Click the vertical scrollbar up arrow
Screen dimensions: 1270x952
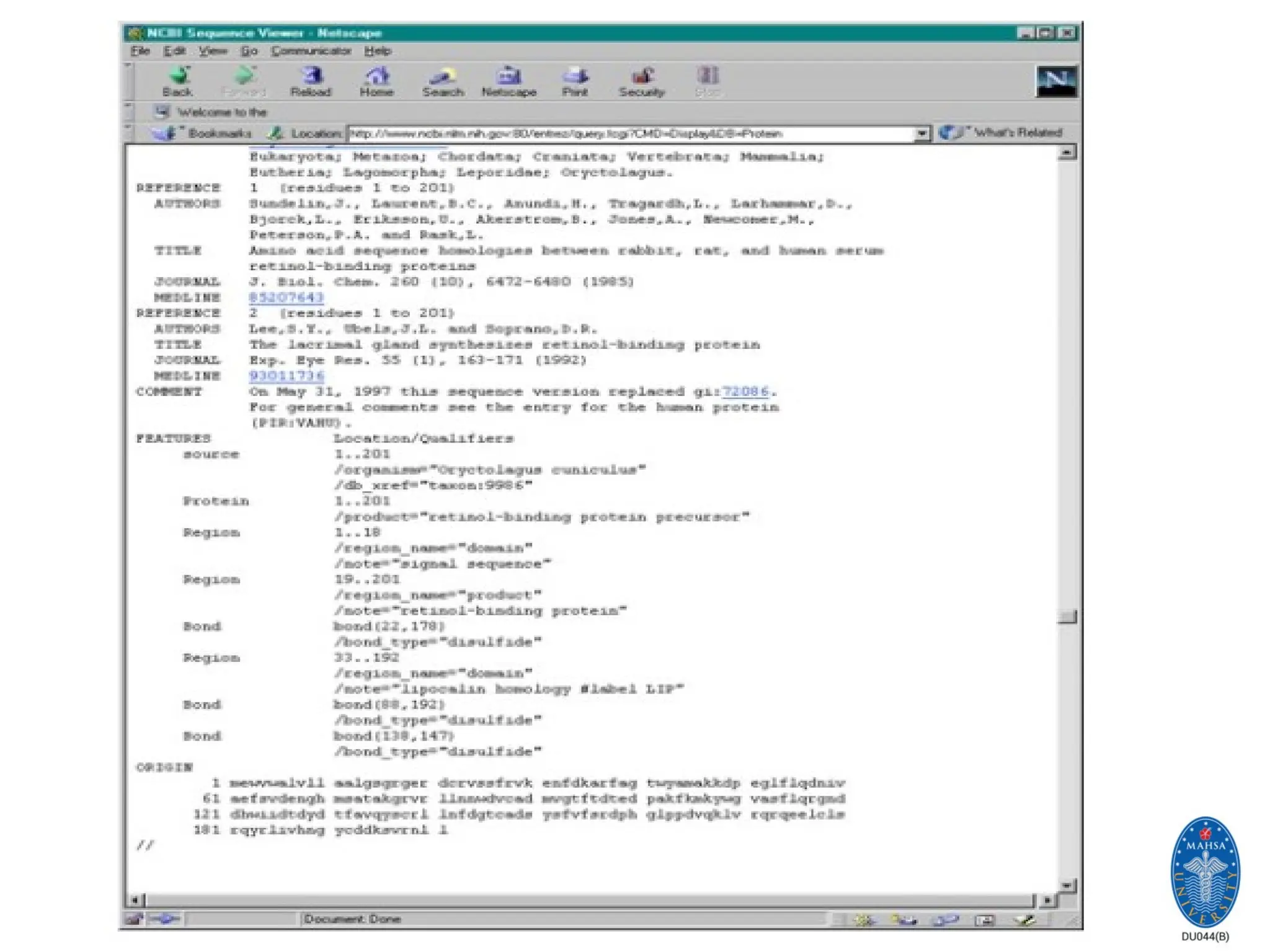pos(1067,152)
